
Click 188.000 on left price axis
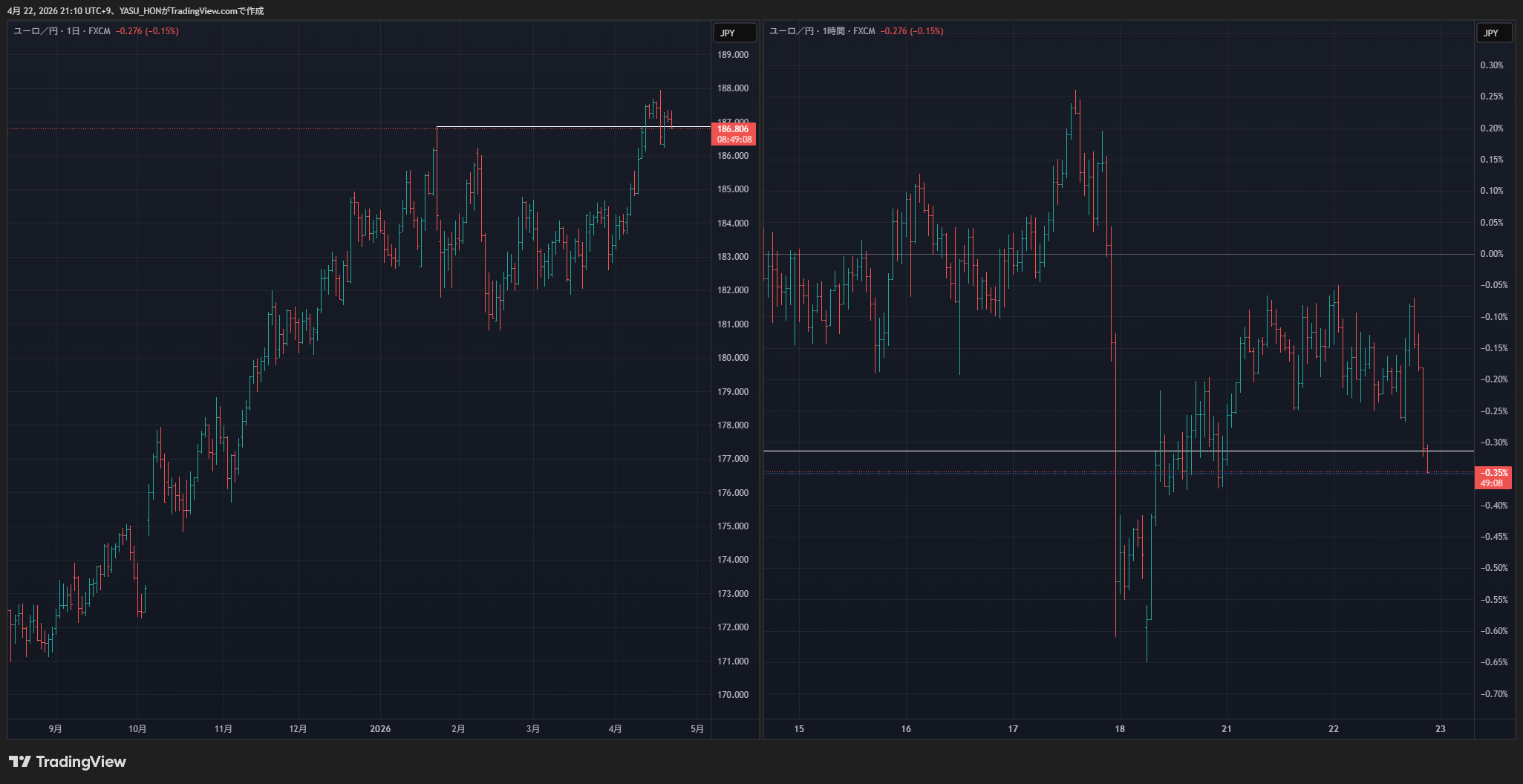tap(733, 88)
